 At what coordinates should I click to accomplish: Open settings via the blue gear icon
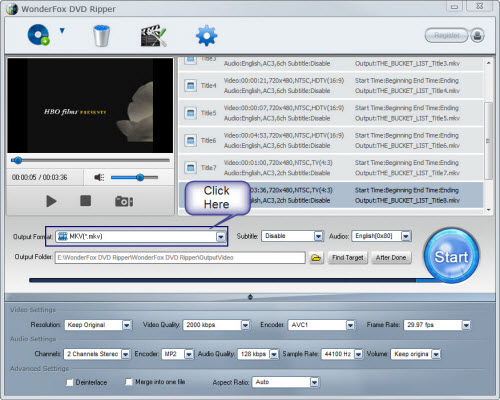pos(206,35)
